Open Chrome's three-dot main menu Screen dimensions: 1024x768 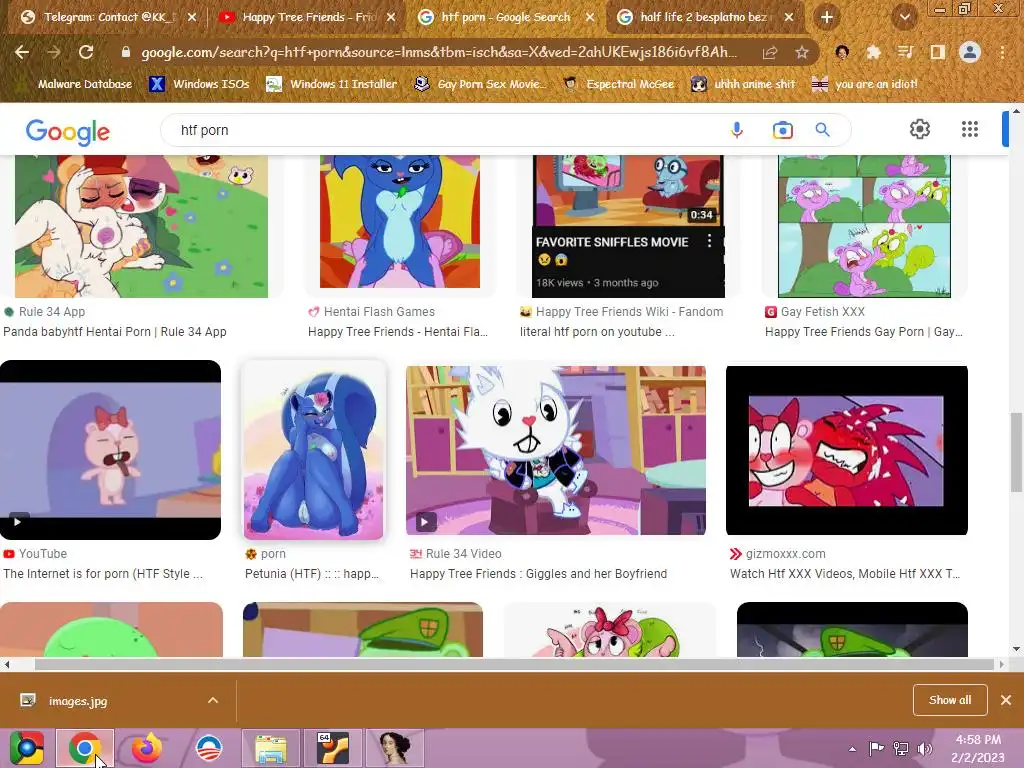(1002, 52)
